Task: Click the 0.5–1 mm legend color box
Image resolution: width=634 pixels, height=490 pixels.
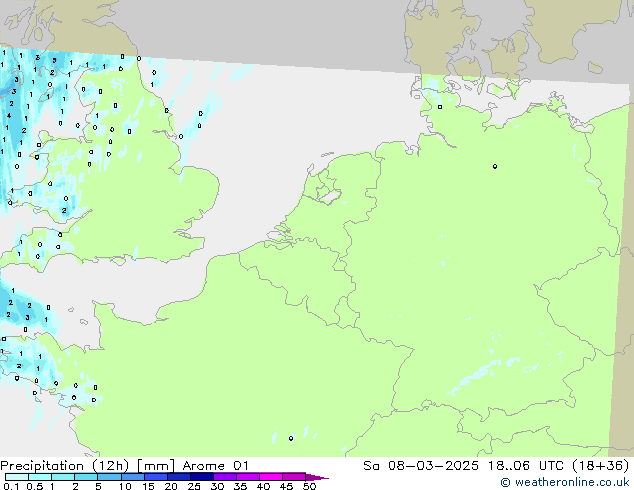Action: click(x=40, y=477)
